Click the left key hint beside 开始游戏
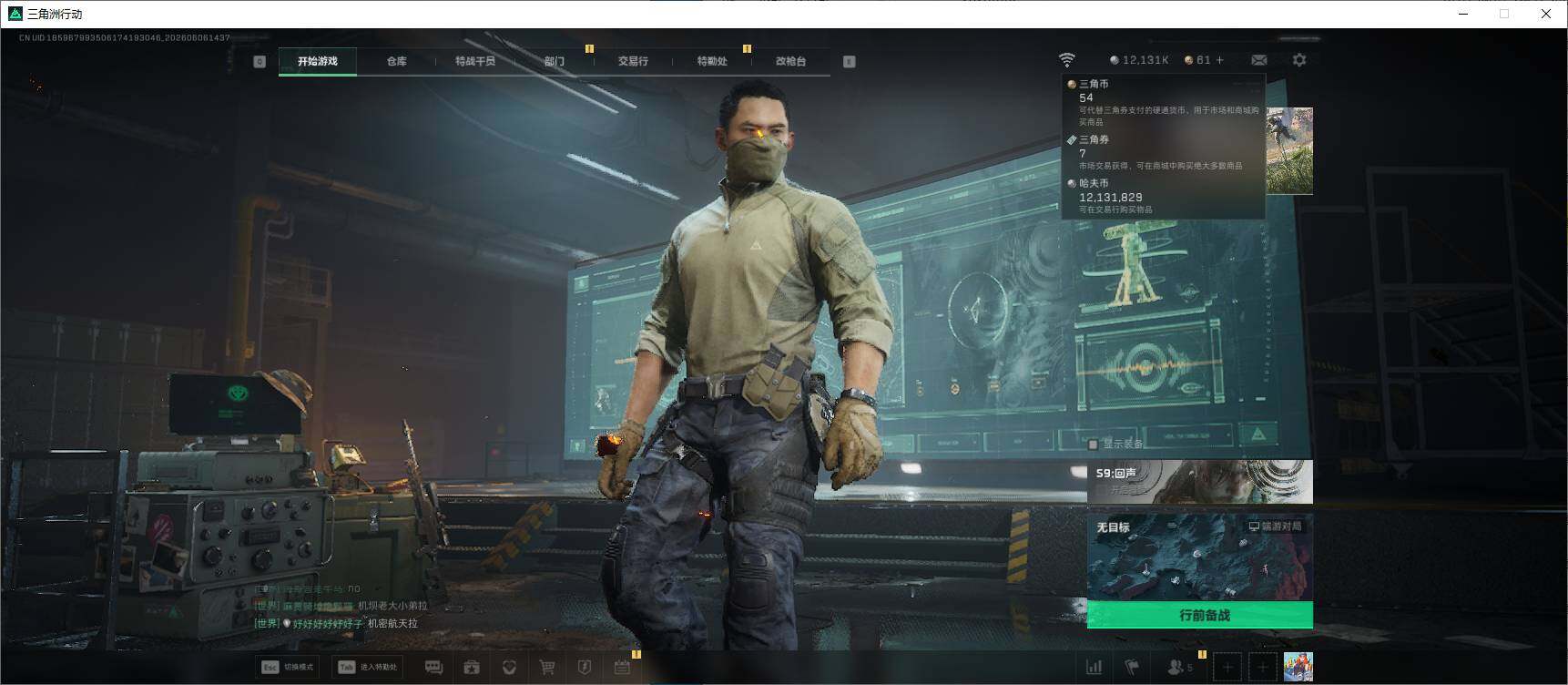The image size is (1568, 685). (x=260, y=61)
